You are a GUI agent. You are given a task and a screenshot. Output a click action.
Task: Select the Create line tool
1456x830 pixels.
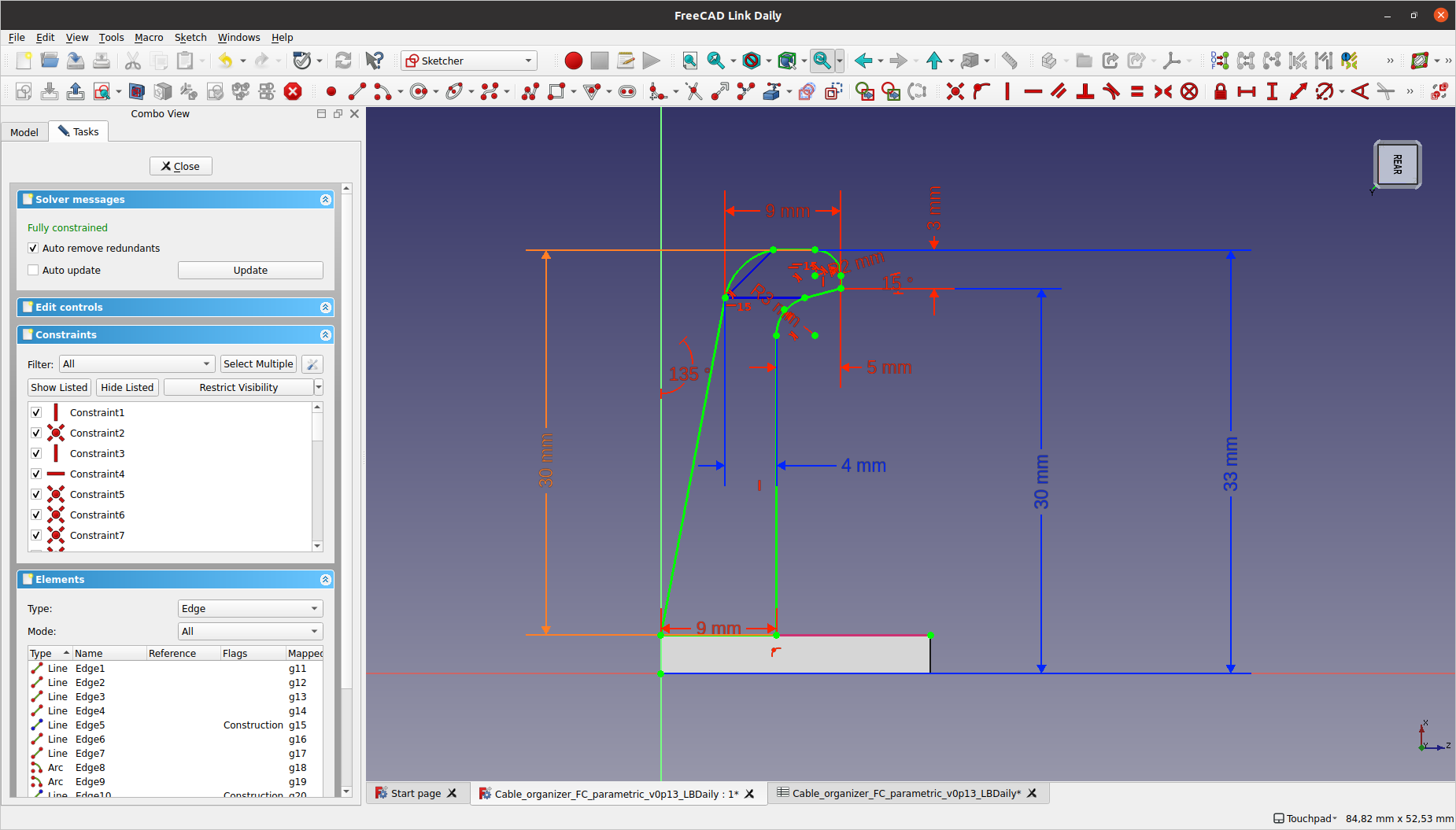pyautogui.click(x=357, y=91)
